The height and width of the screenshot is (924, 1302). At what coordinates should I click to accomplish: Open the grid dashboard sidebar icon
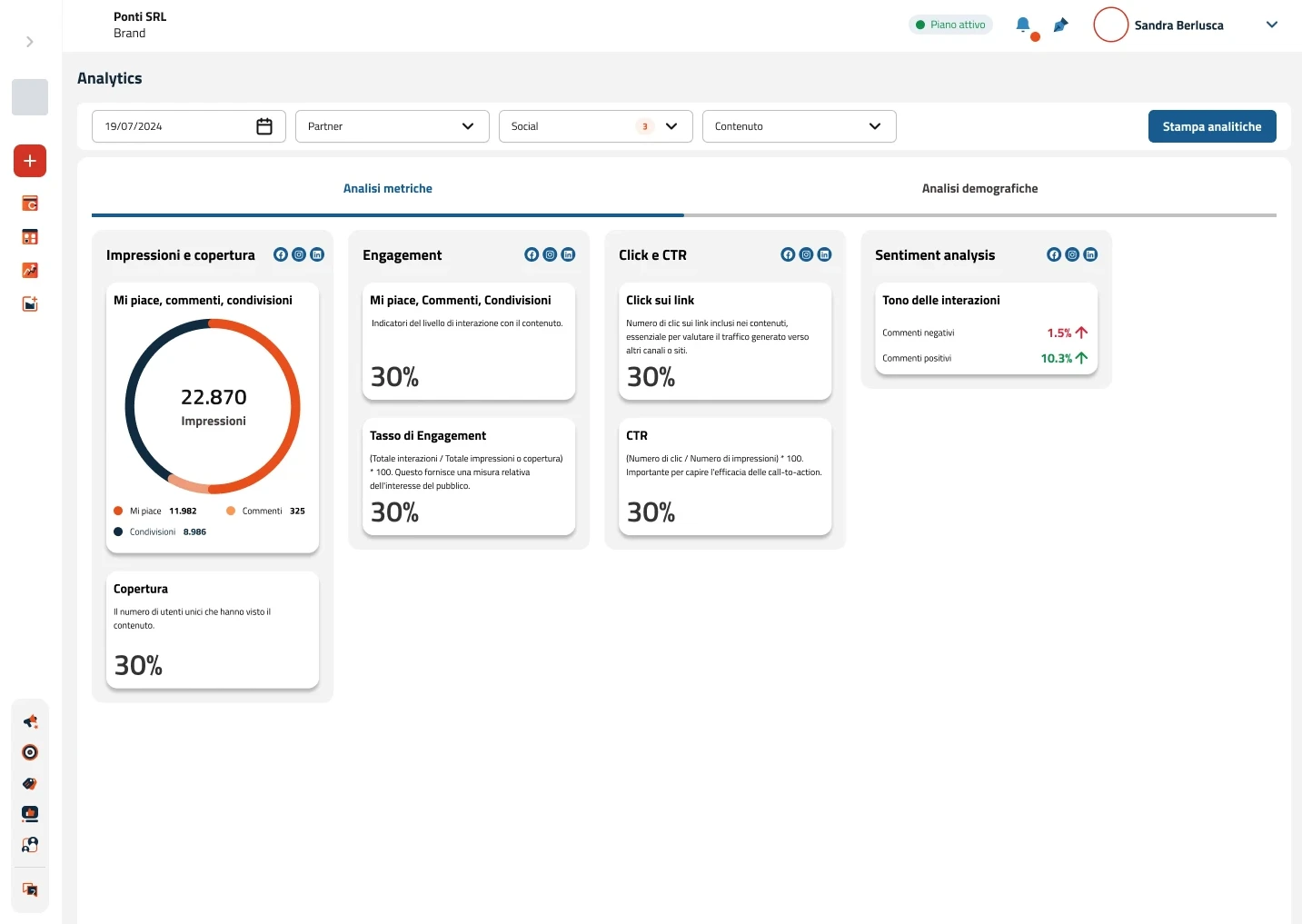(x=30, y=237)
